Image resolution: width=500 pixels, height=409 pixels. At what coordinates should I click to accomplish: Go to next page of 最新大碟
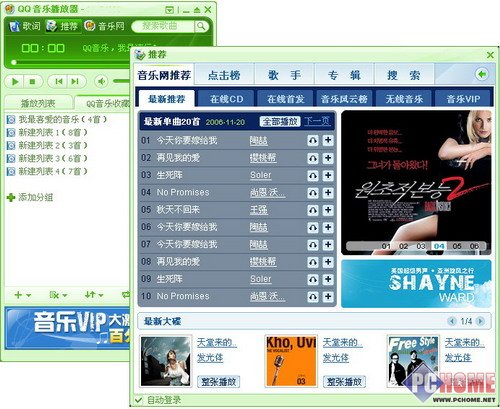click(480, 321)
